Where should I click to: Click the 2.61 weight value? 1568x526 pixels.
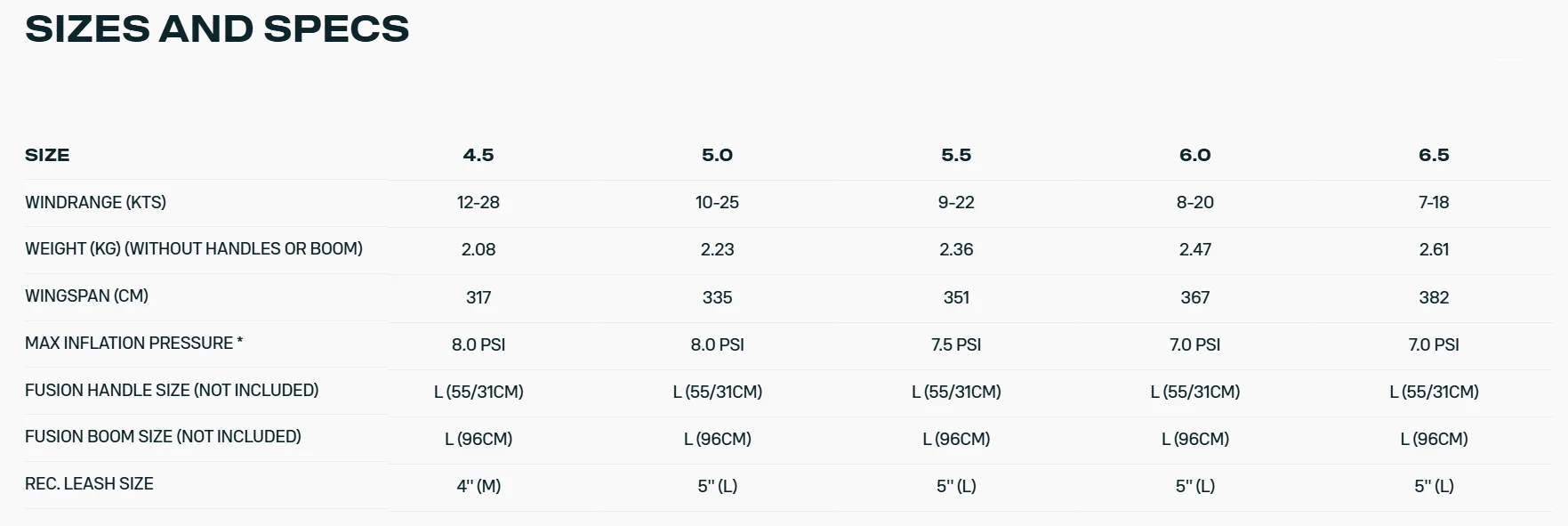coord(1434,249)
